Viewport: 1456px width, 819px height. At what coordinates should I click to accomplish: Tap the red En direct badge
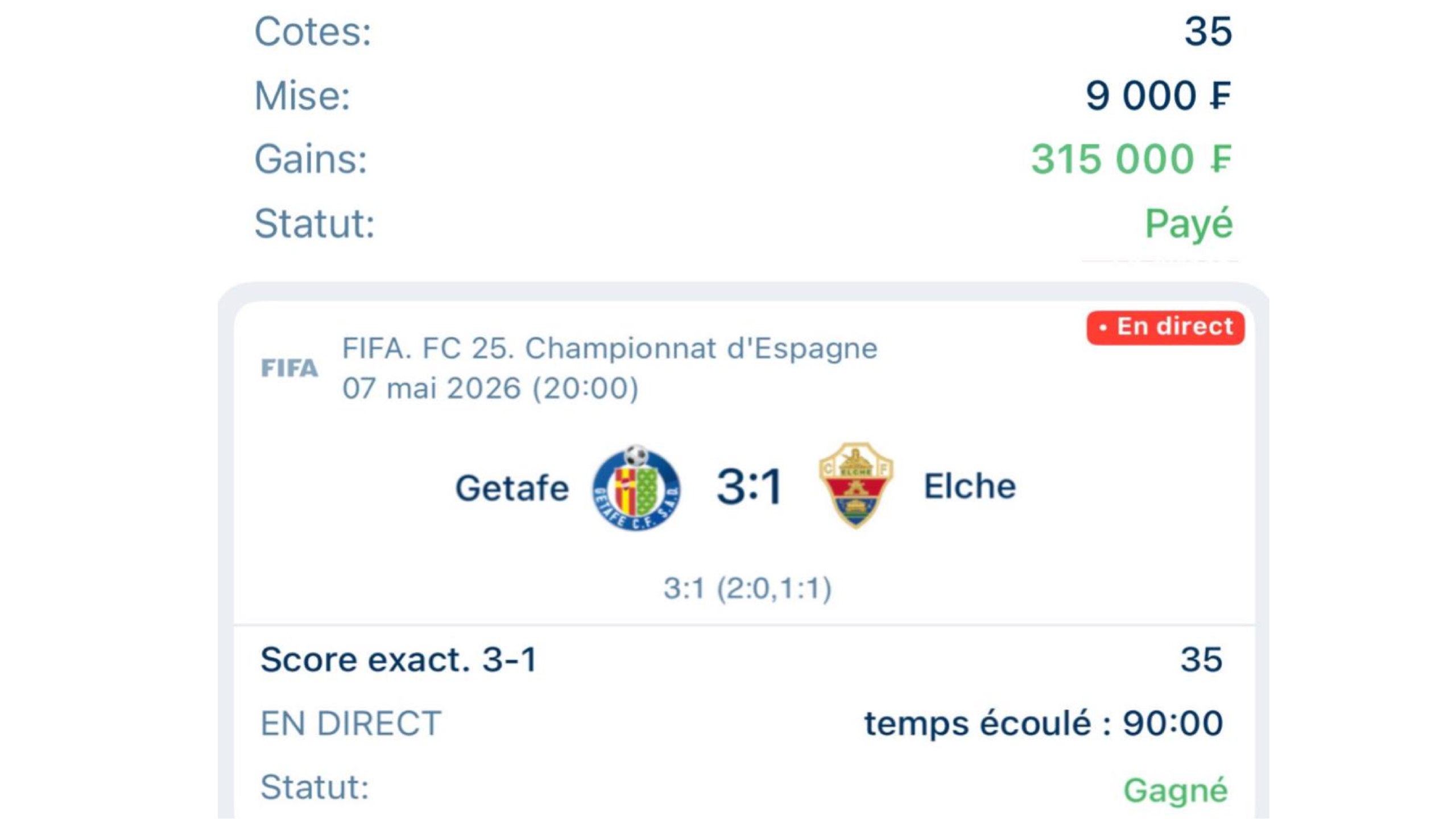(x=1165, y=327)
